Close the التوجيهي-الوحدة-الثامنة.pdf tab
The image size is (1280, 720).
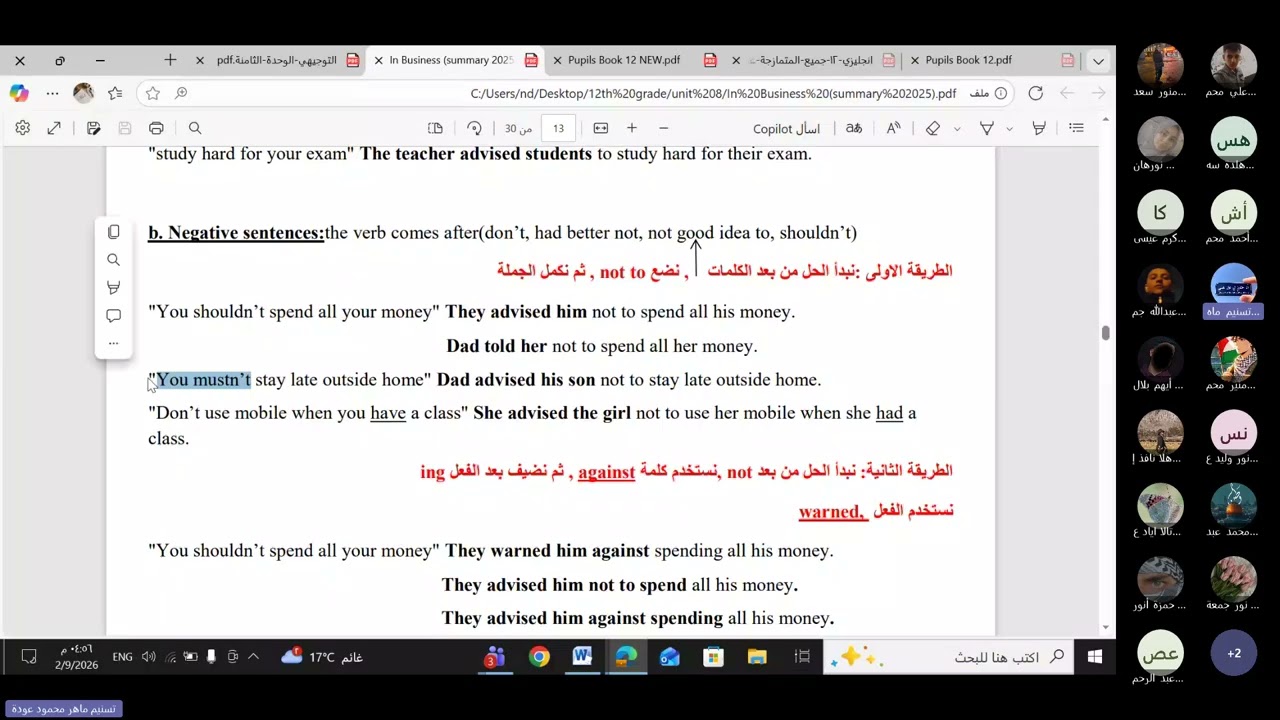click(199, 61)
